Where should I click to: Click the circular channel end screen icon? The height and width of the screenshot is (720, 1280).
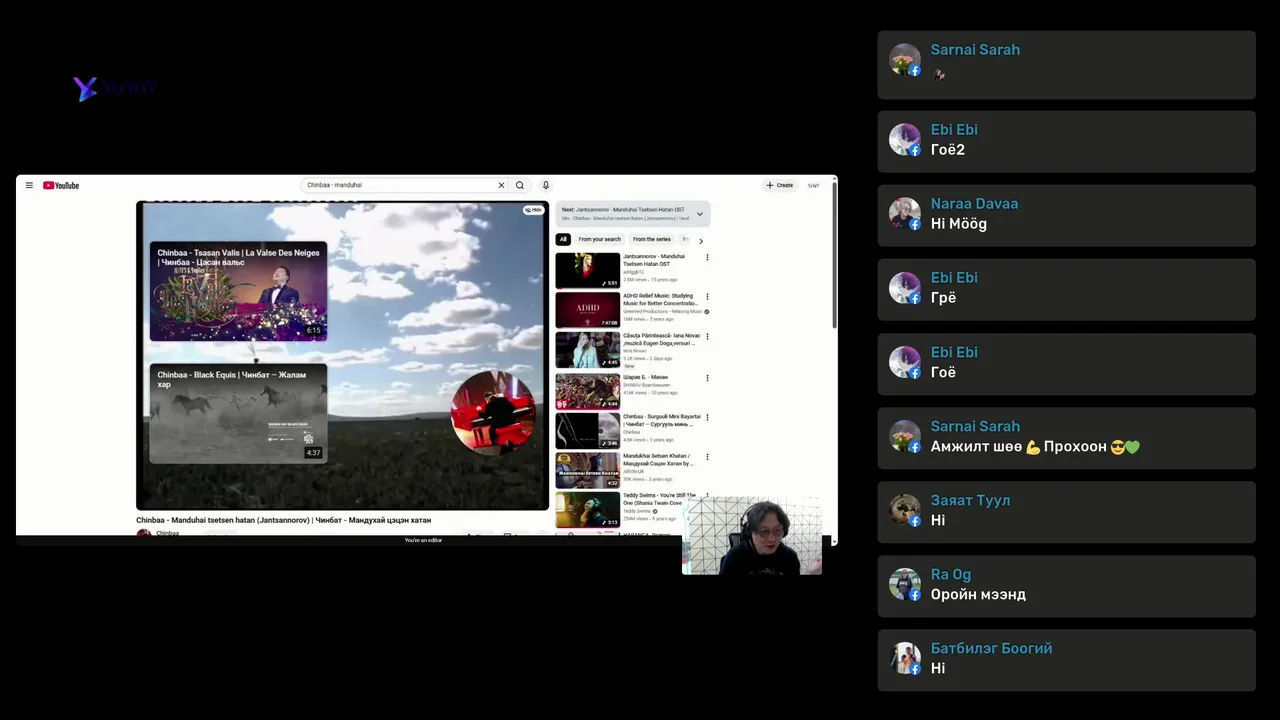pos(493,413)
